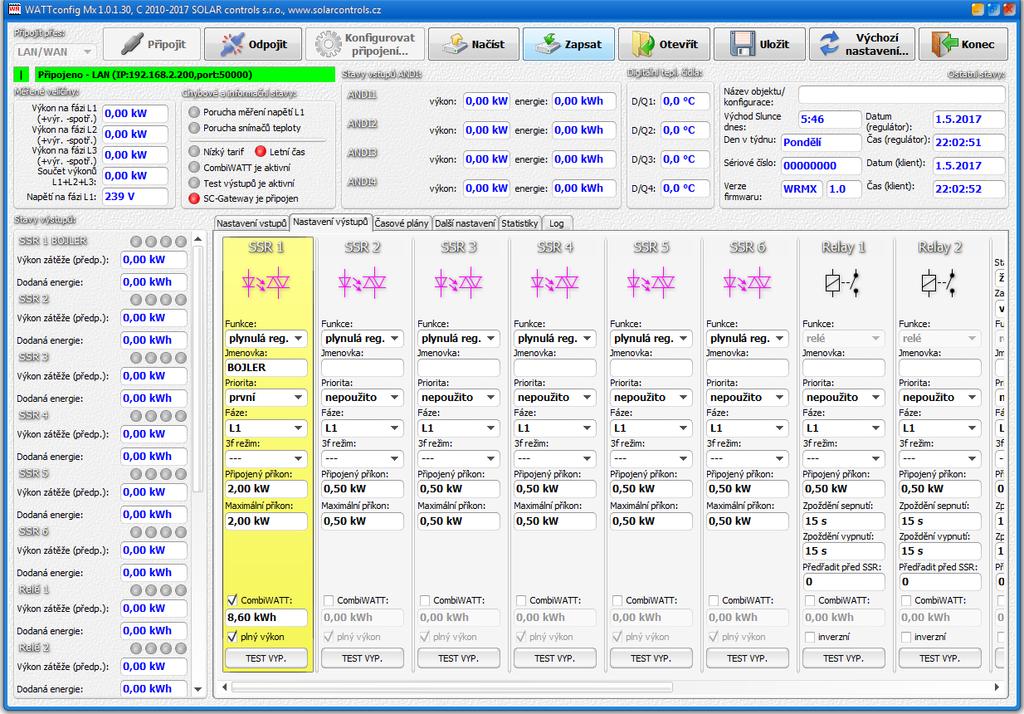Viewport: 1024px width, 714px height.
Task: Click the SSR 4 triac symbol
Action: click(x=554, y=283)
